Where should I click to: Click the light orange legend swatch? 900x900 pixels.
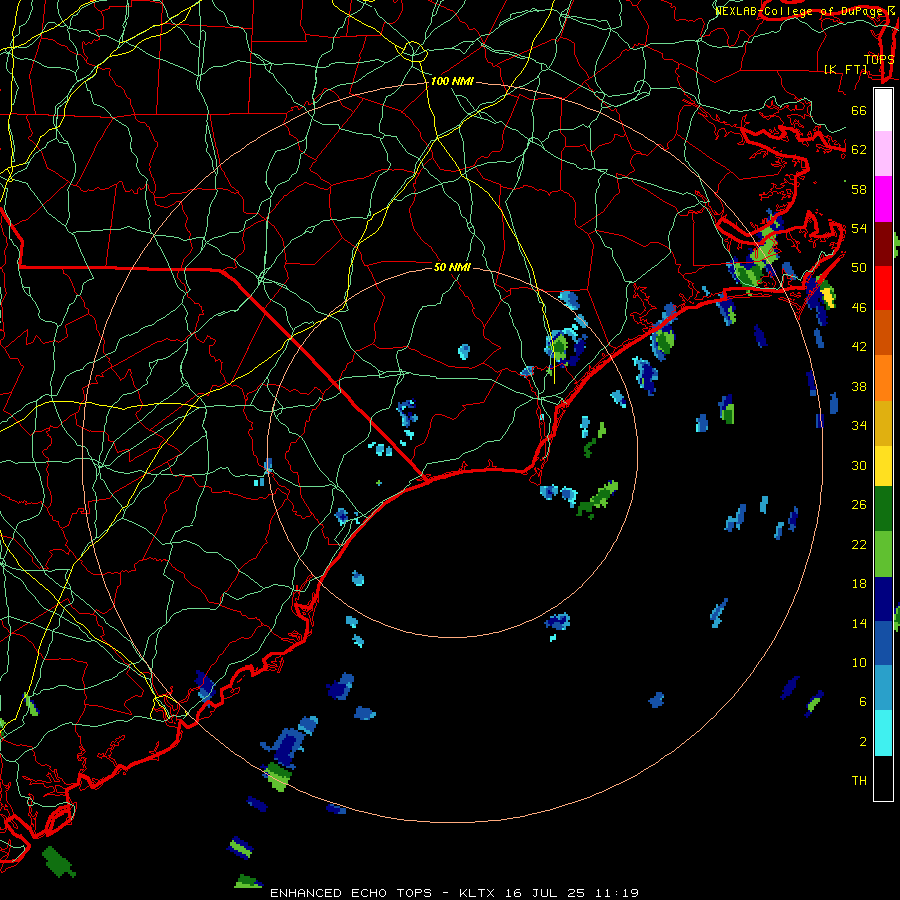883,378
